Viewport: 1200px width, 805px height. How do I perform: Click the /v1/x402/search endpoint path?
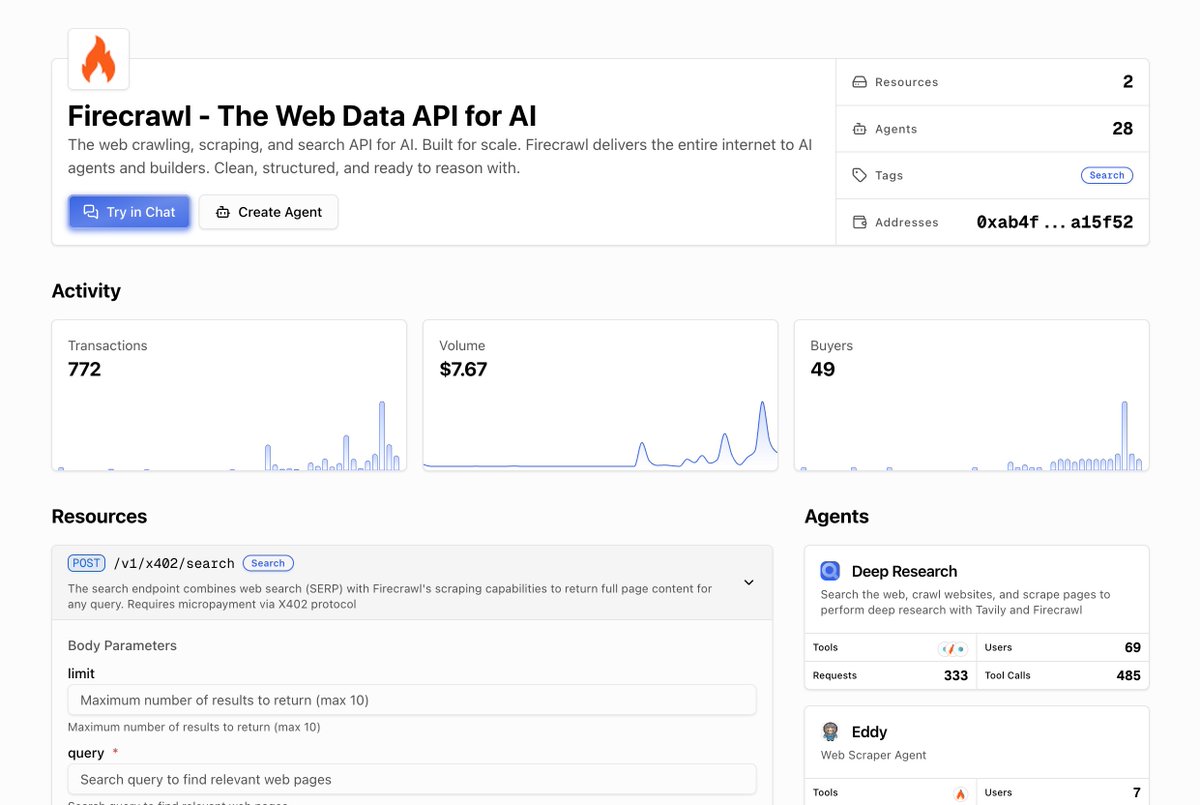[x=174, y=563]
